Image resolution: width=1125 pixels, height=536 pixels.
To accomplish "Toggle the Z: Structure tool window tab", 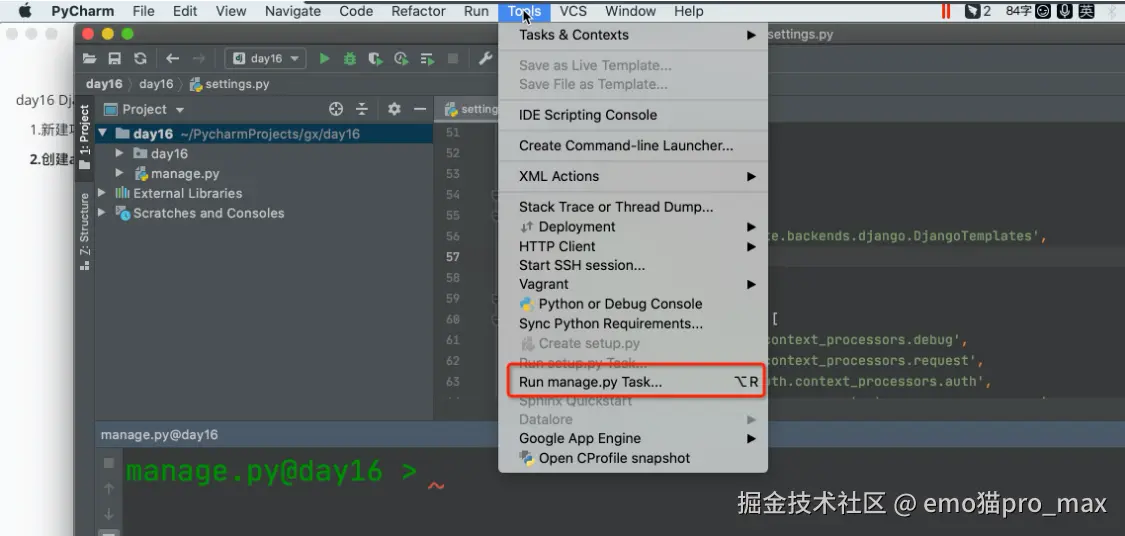I will [x=85, y=231].
